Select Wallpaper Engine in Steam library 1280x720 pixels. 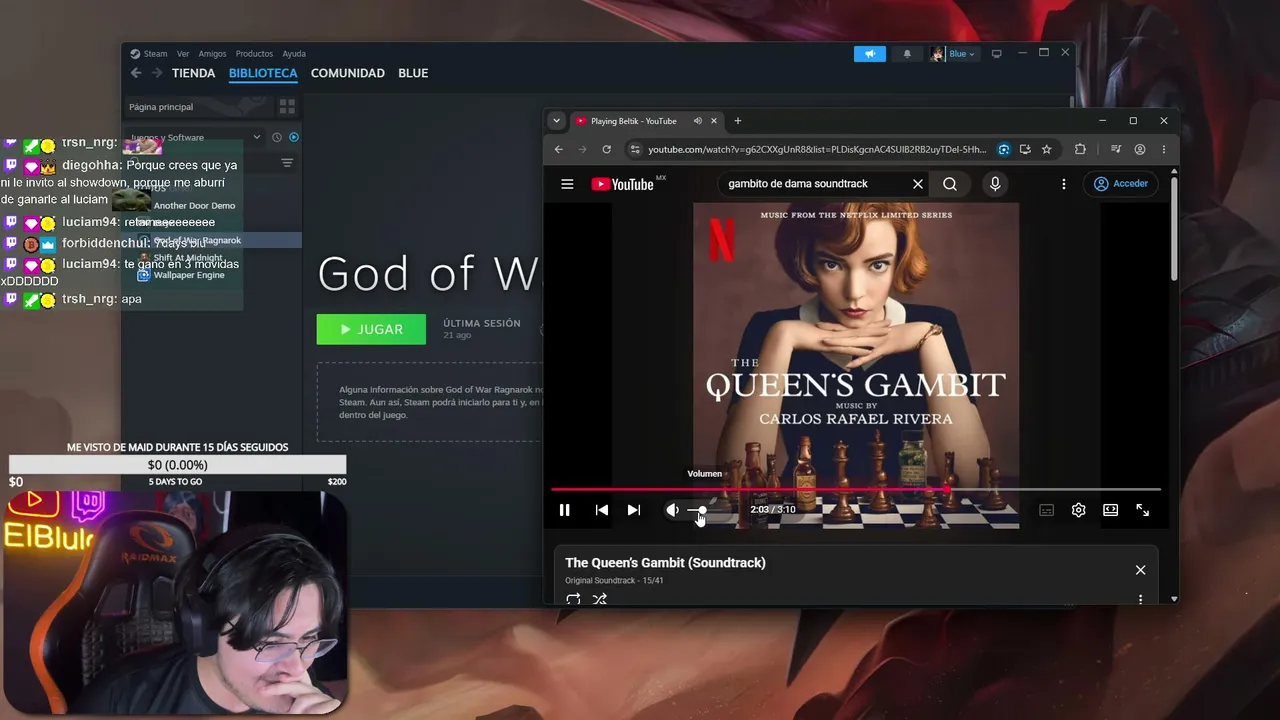[189, 275]
